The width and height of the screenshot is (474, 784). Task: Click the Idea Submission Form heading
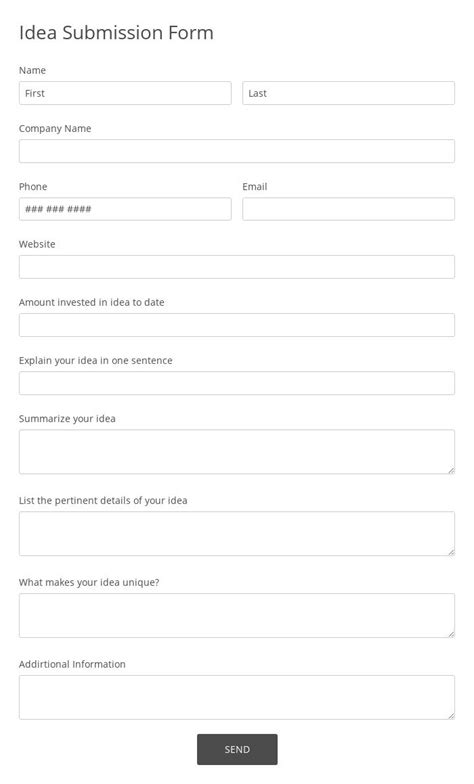[116, 32]
